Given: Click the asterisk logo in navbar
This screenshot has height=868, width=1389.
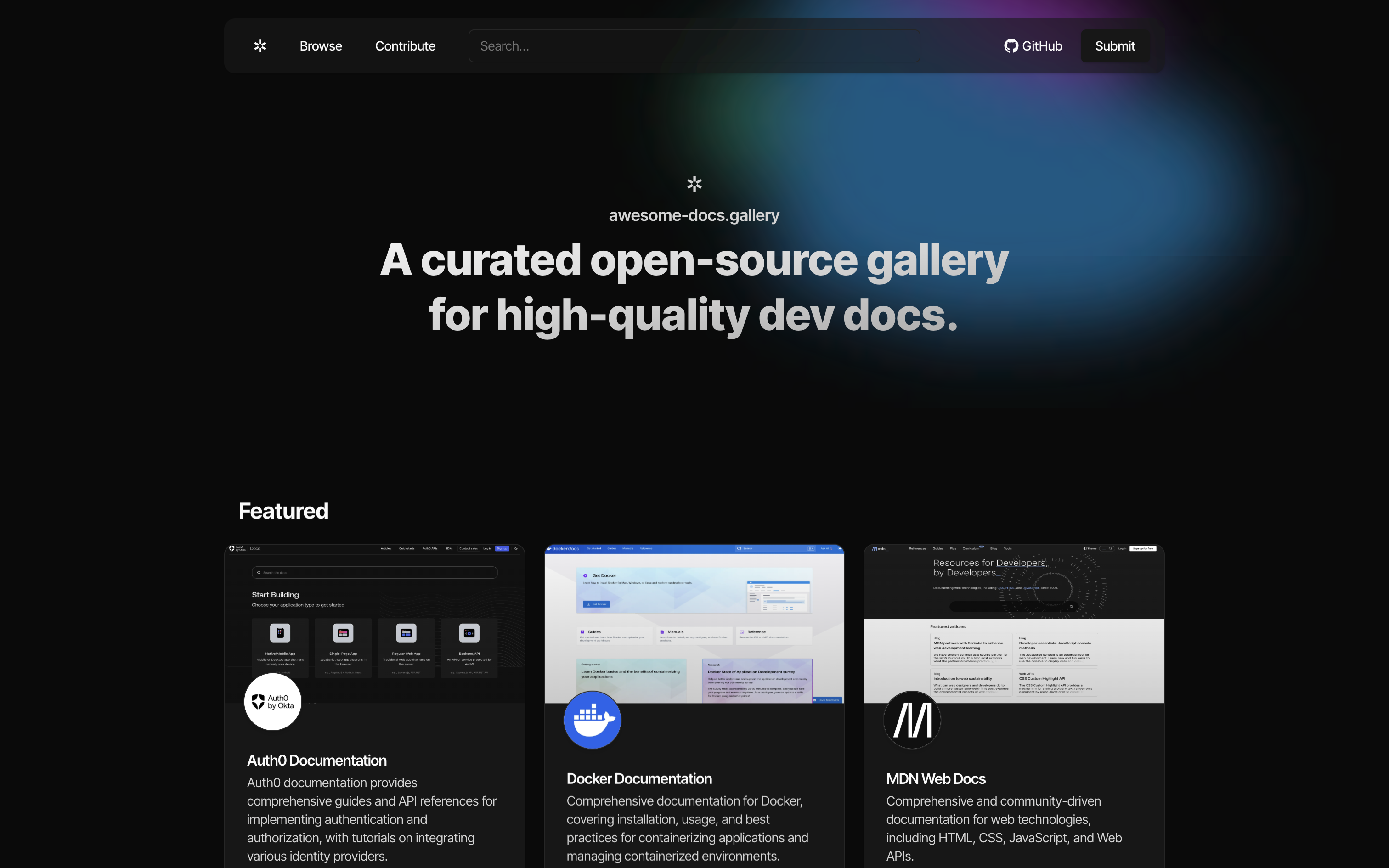Looking at the screenshot, I should click(260, 46).
